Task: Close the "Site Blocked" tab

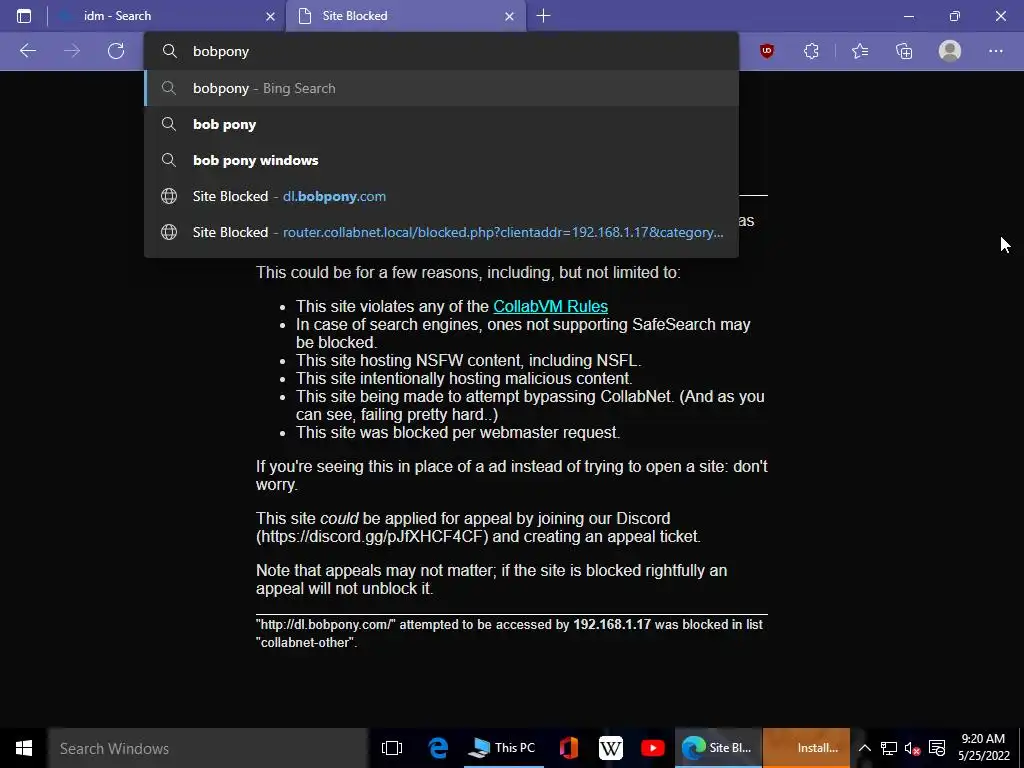Action: pos(509,16)
